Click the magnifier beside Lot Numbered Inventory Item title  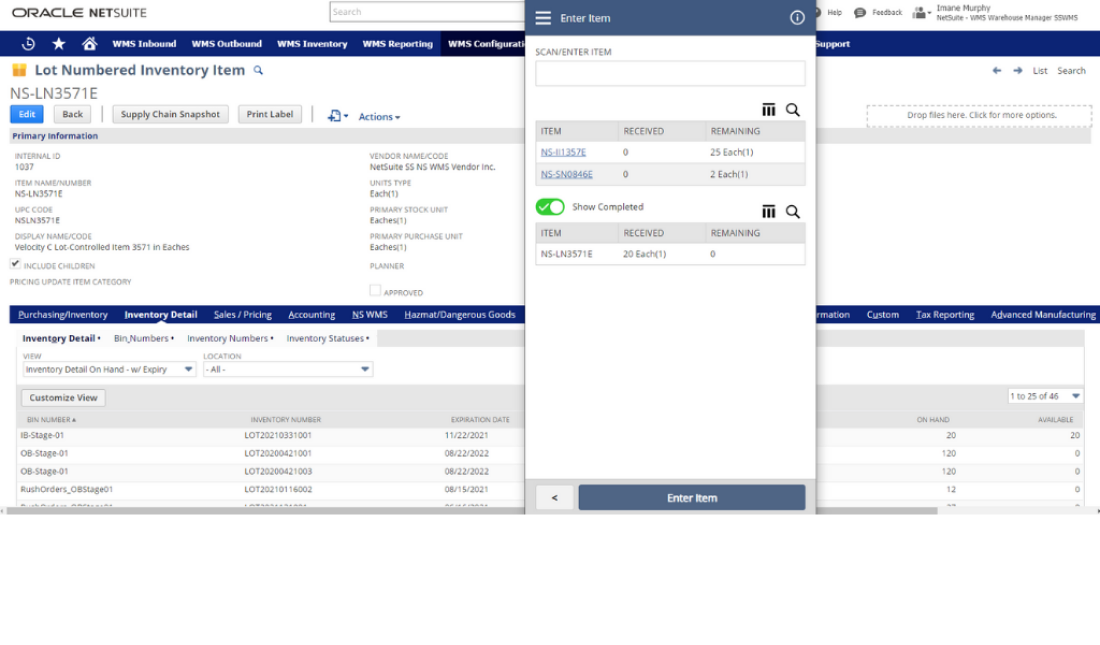[x=258, y=71]
